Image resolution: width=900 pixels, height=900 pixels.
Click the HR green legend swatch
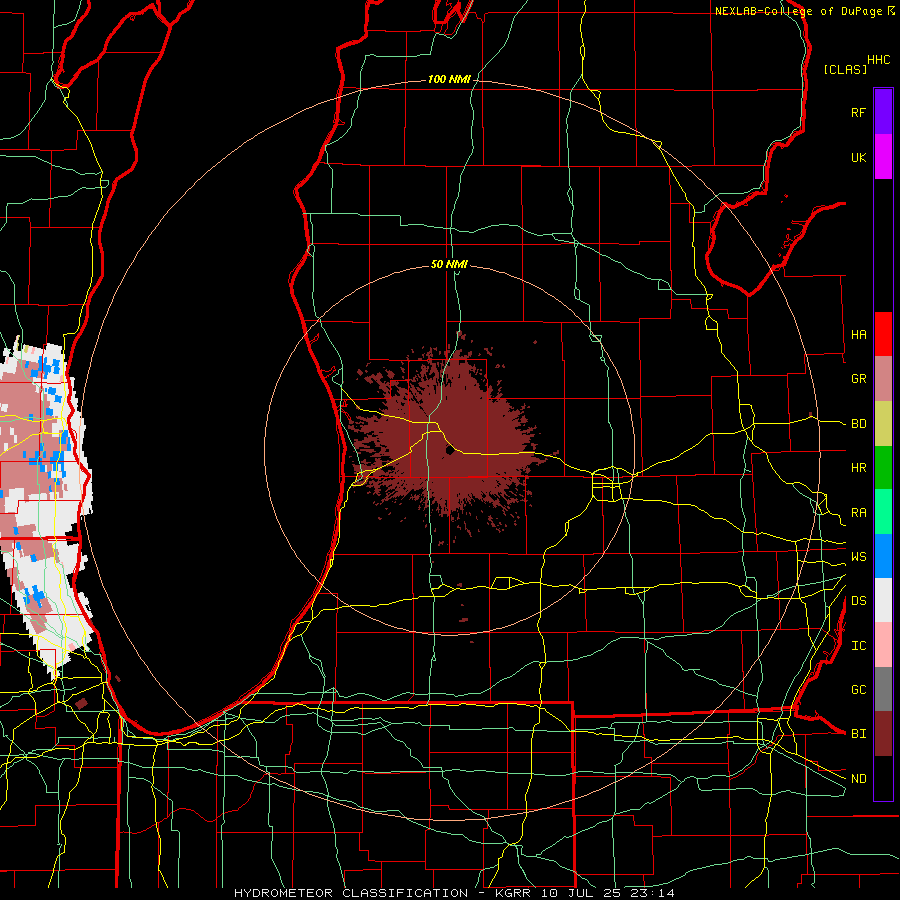883,468
